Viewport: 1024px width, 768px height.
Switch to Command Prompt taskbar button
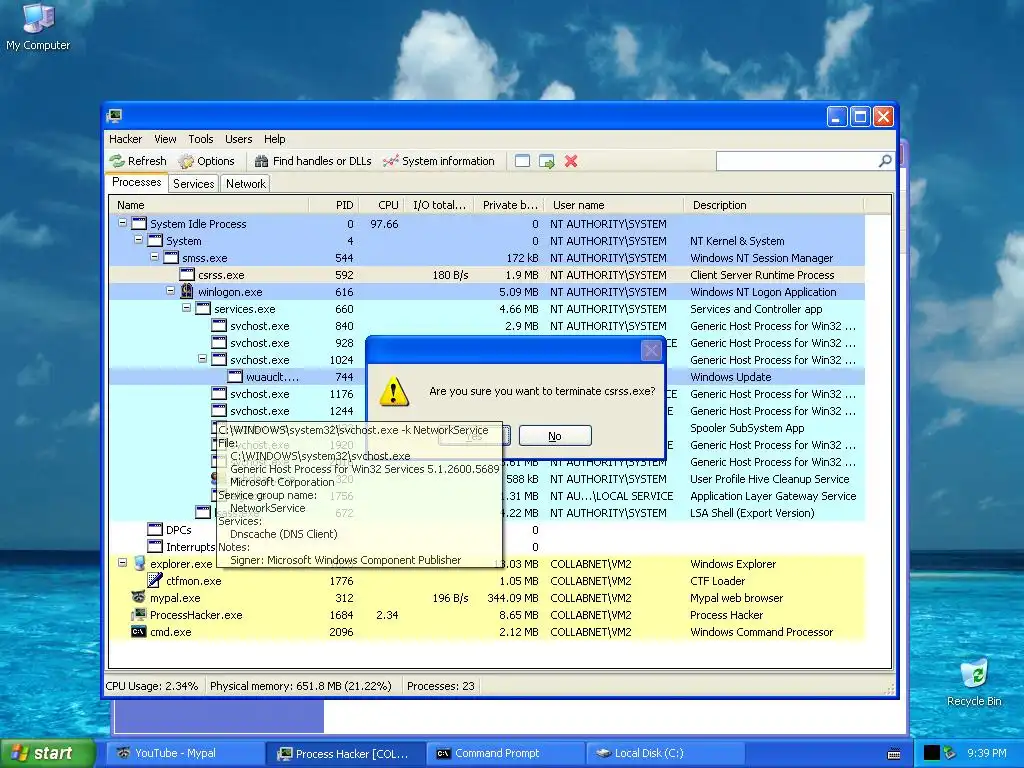(505, 753)
